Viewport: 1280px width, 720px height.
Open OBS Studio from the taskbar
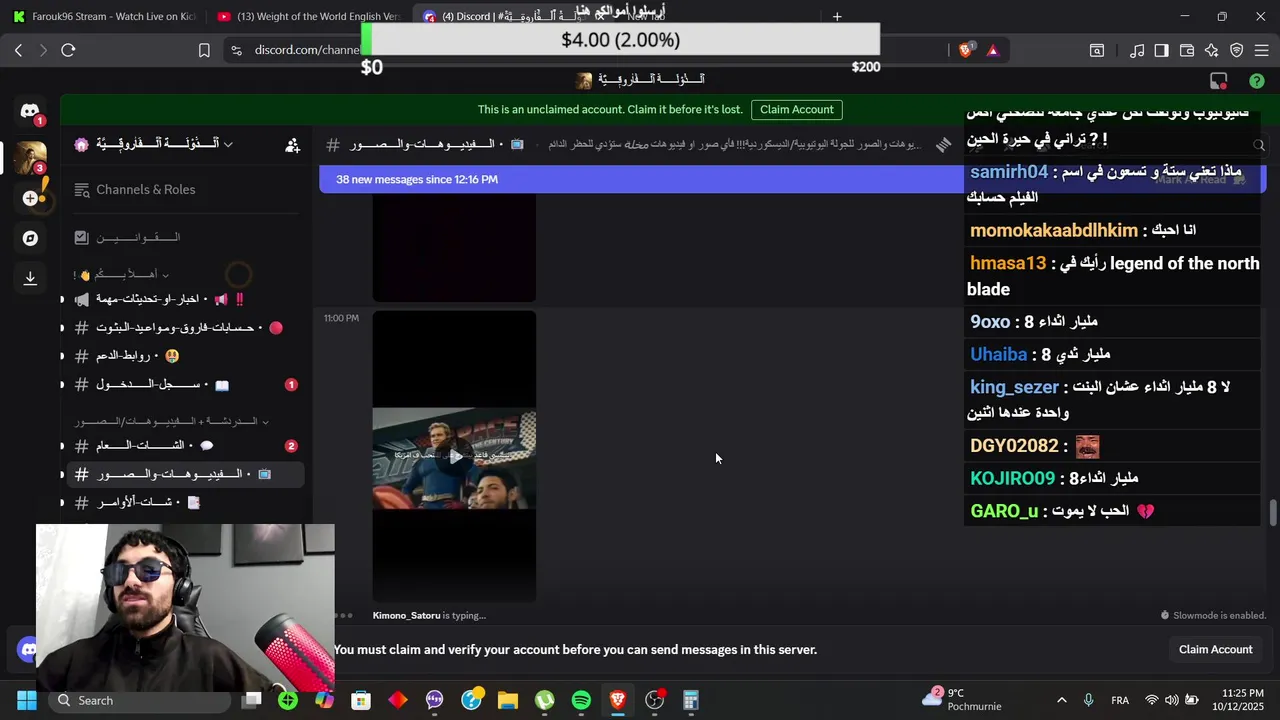654,700
